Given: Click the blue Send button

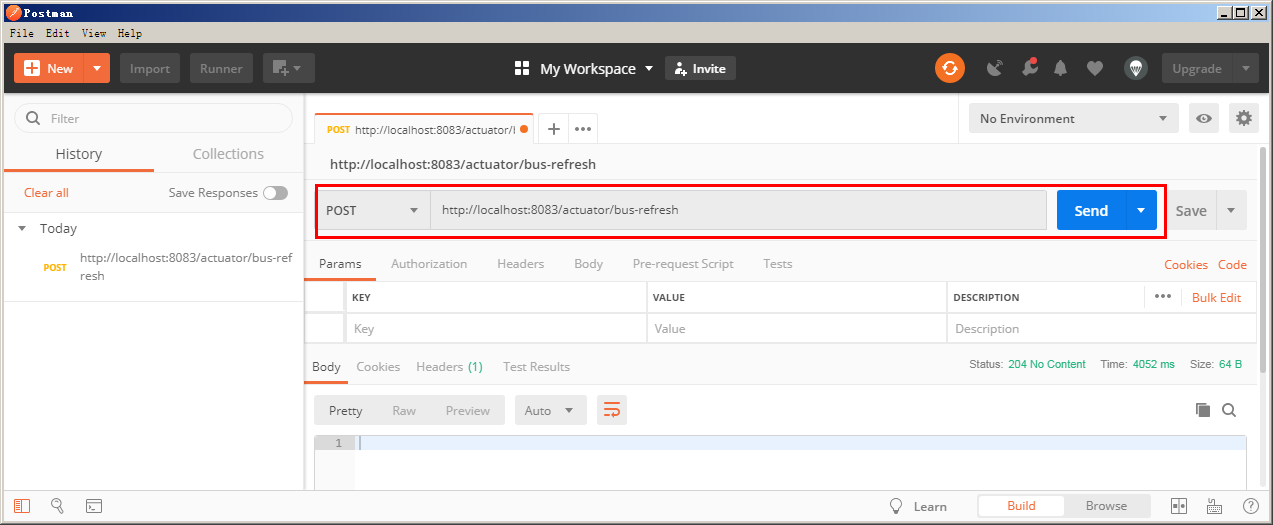Looking at the screenshot, I should click(1091, 210).
